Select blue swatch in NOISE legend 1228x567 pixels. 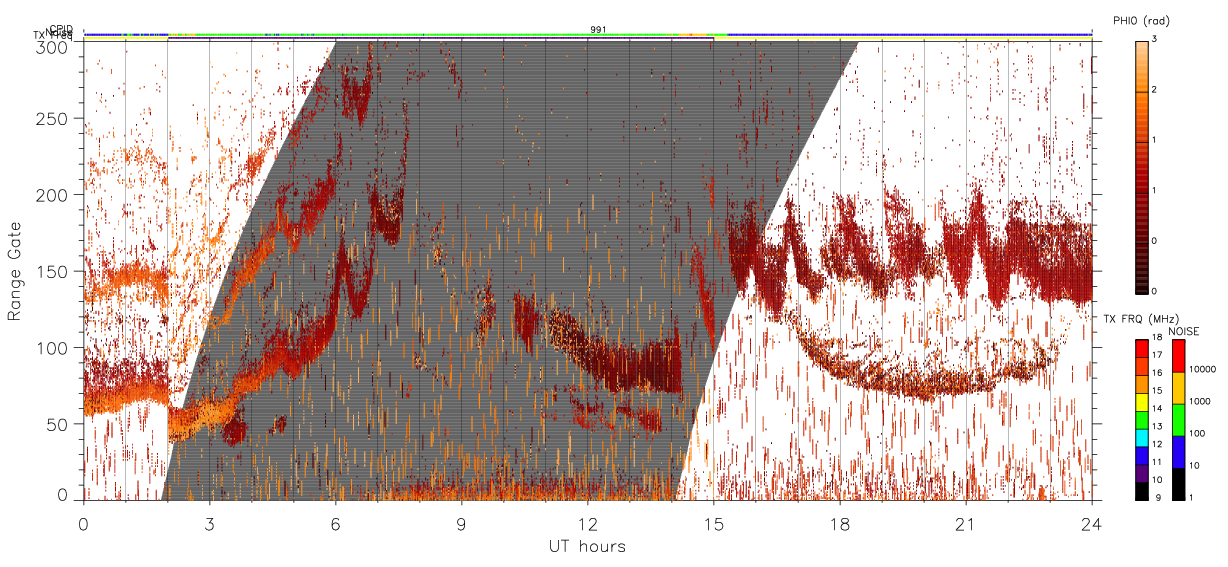point(1178,452)
